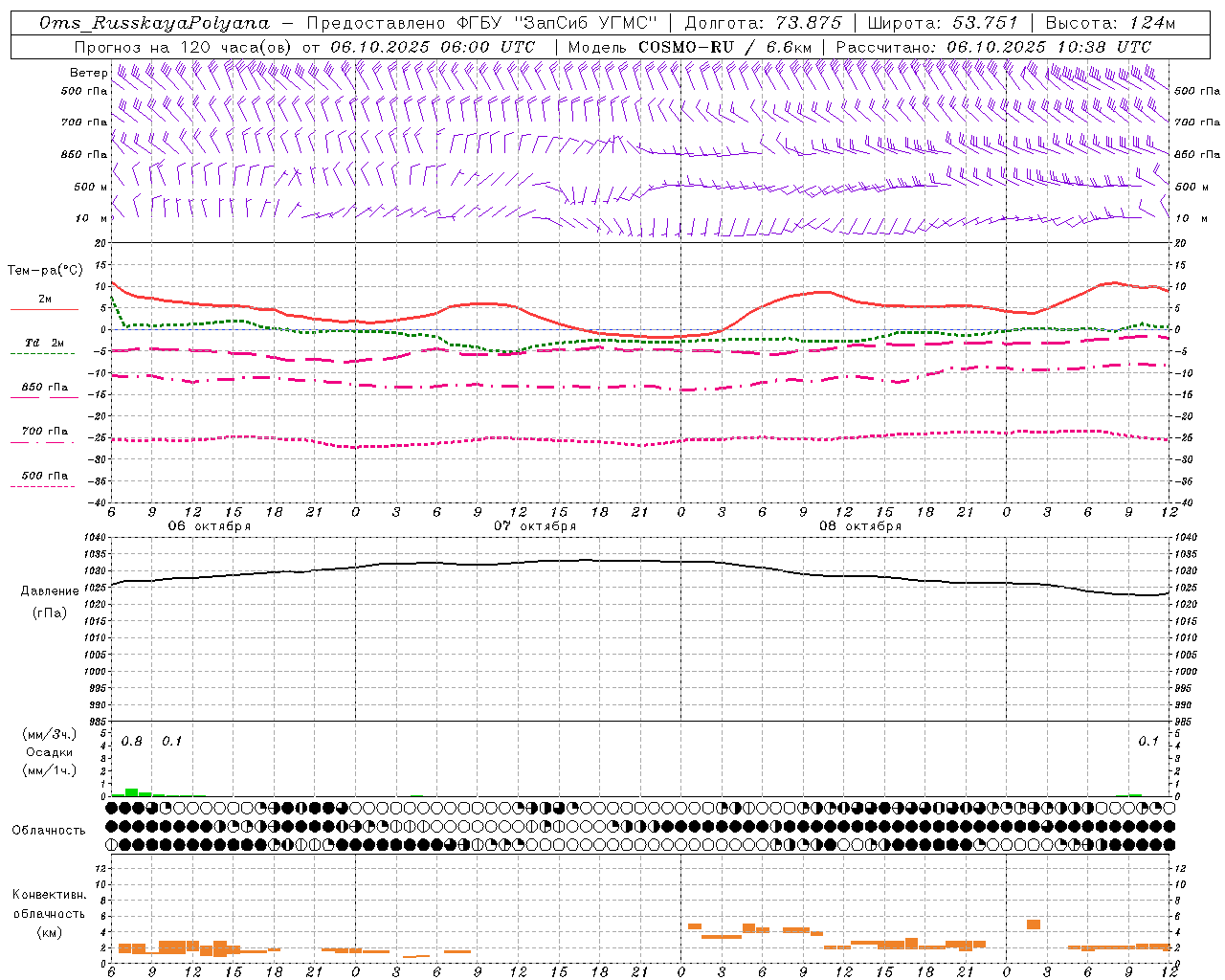Click the Тем-ра(°C) temperature axis label
This screenshot has height=980, width=1225.
click(x=45, y=271)
